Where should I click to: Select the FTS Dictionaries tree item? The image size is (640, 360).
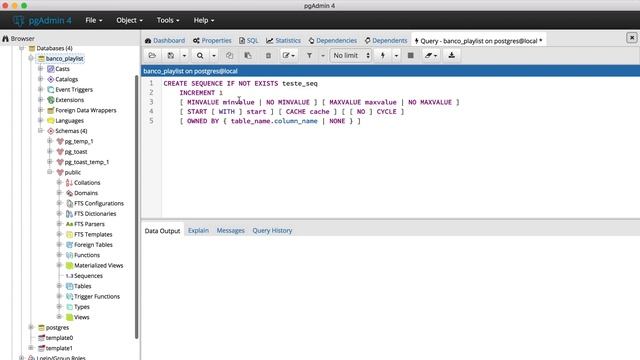tap(95, 213)
